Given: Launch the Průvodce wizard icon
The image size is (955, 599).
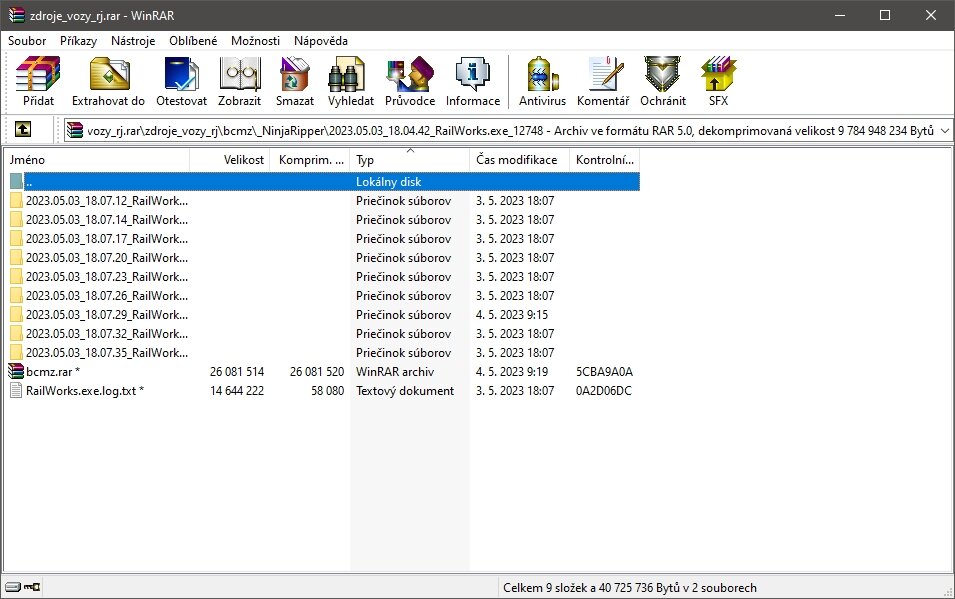Looking at the screenshot, I should click(410, 74).
